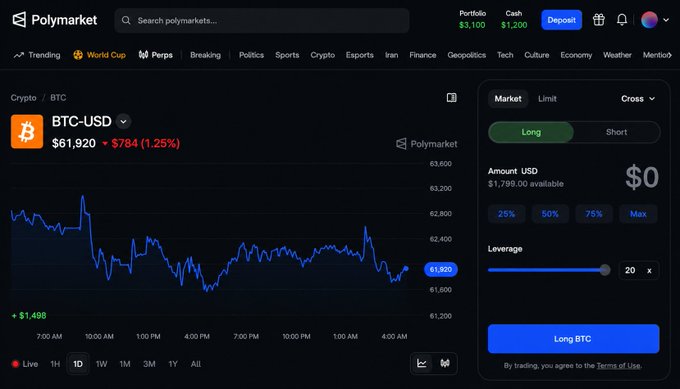Click the $0 amount input
The image size is (680, 389).
pos(642,177)
